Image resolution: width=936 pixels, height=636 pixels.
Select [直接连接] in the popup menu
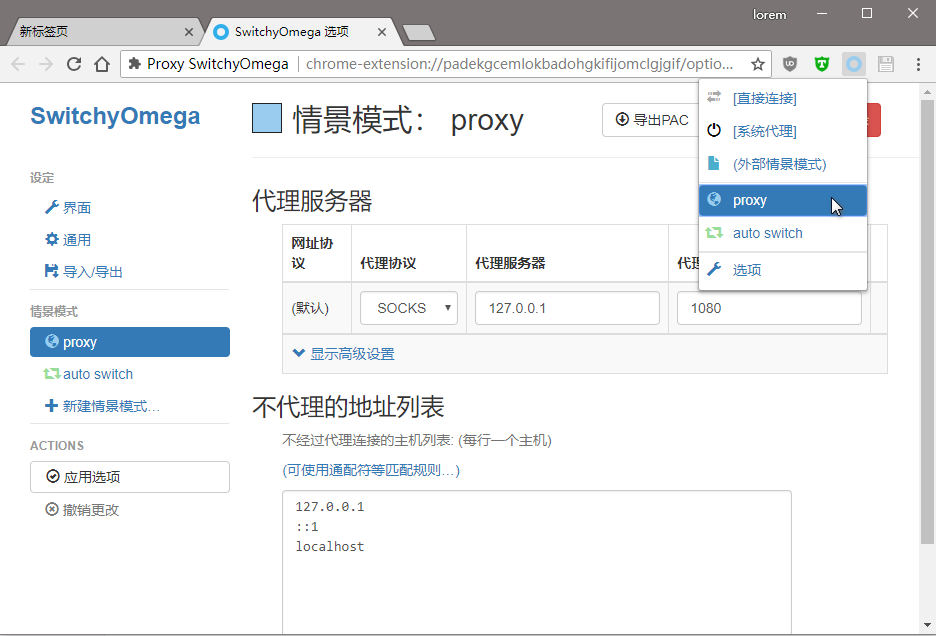pyautogui.click(x=783, y=98)
